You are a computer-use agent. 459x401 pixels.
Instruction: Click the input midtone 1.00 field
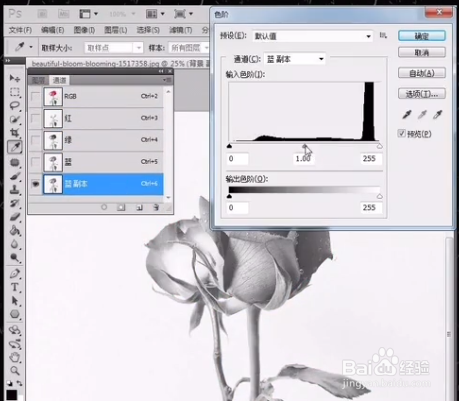click(303, 159)
